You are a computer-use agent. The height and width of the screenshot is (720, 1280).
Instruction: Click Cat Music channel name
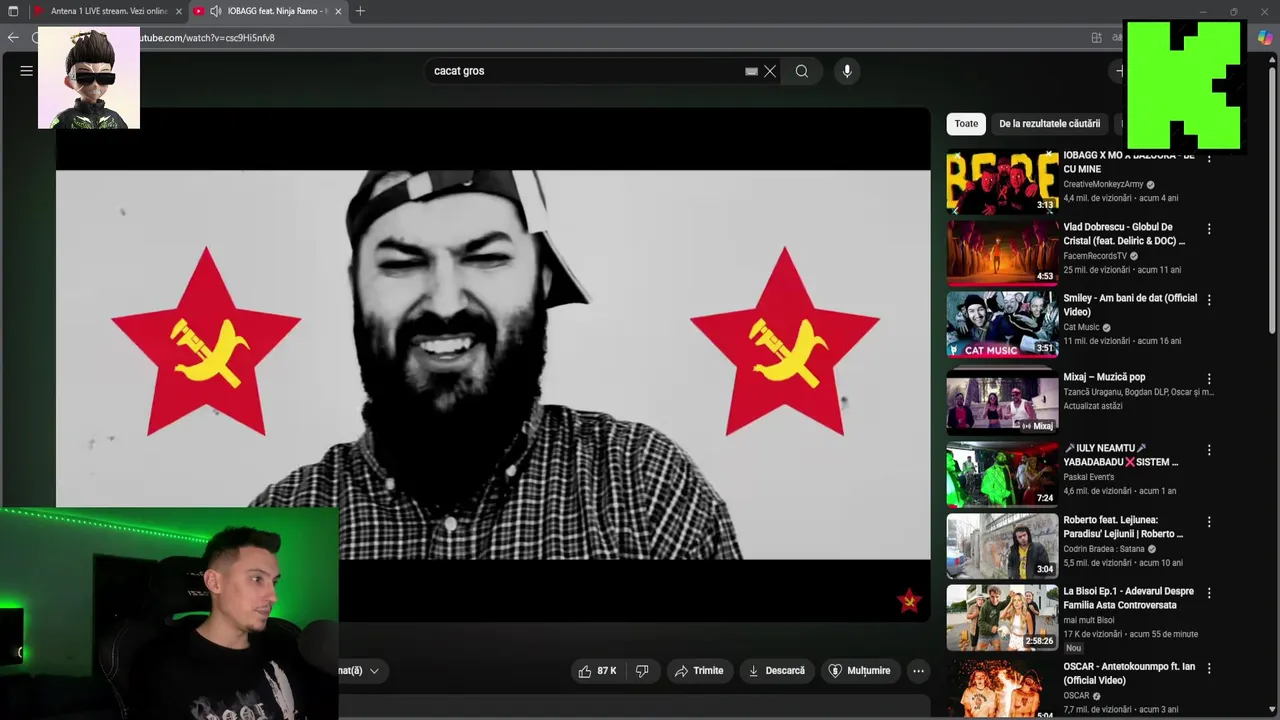pos(1081,327)
